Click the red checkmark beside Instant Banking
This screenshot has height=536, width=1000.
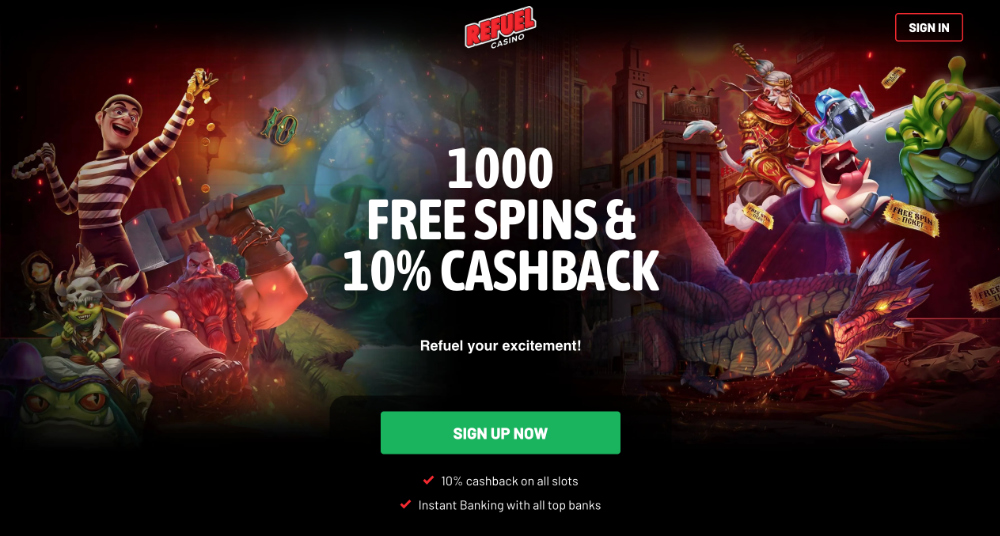pyautogui.click(x=405, y=504)
